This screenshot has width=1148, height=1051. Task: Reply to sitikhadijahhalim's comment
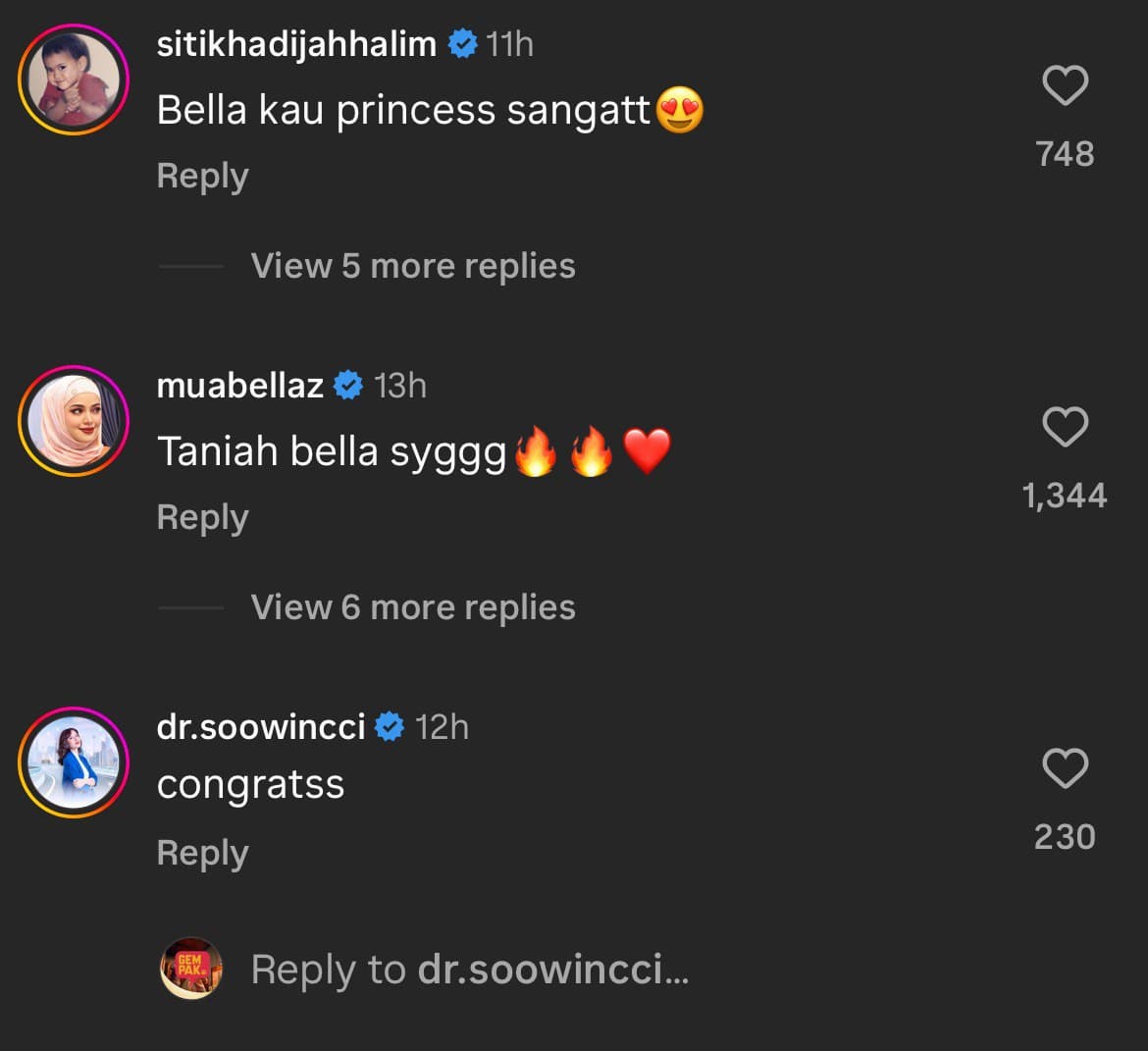(203, 177)
